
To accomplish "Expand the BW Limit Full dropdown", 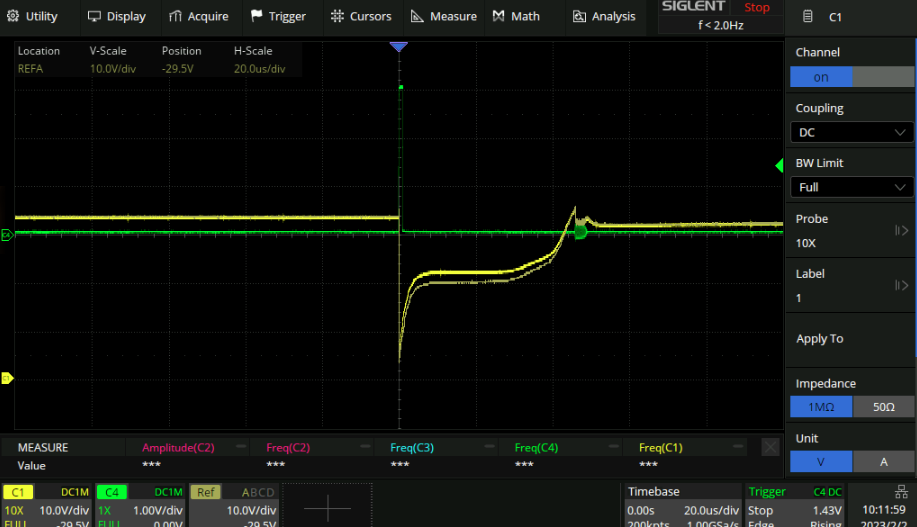I will tap(851, 187).
